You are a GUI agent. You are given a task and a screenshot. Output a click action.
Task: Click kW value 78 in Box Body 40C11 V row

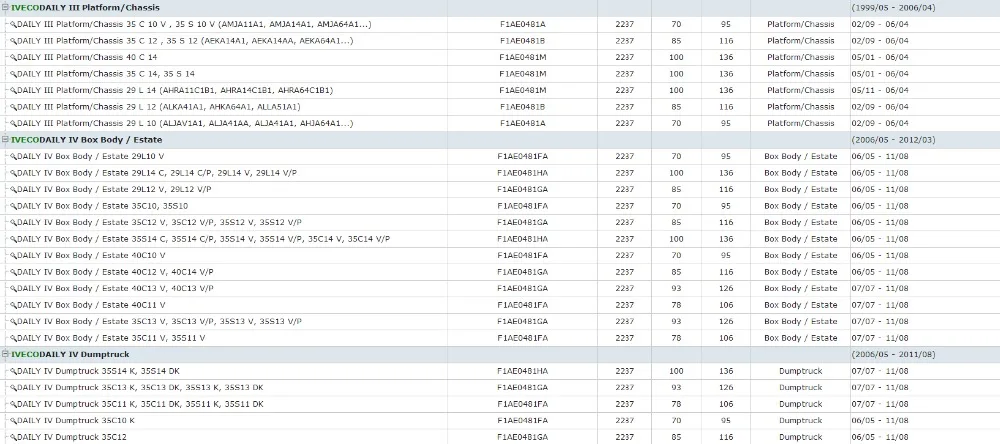pos(676,305)
